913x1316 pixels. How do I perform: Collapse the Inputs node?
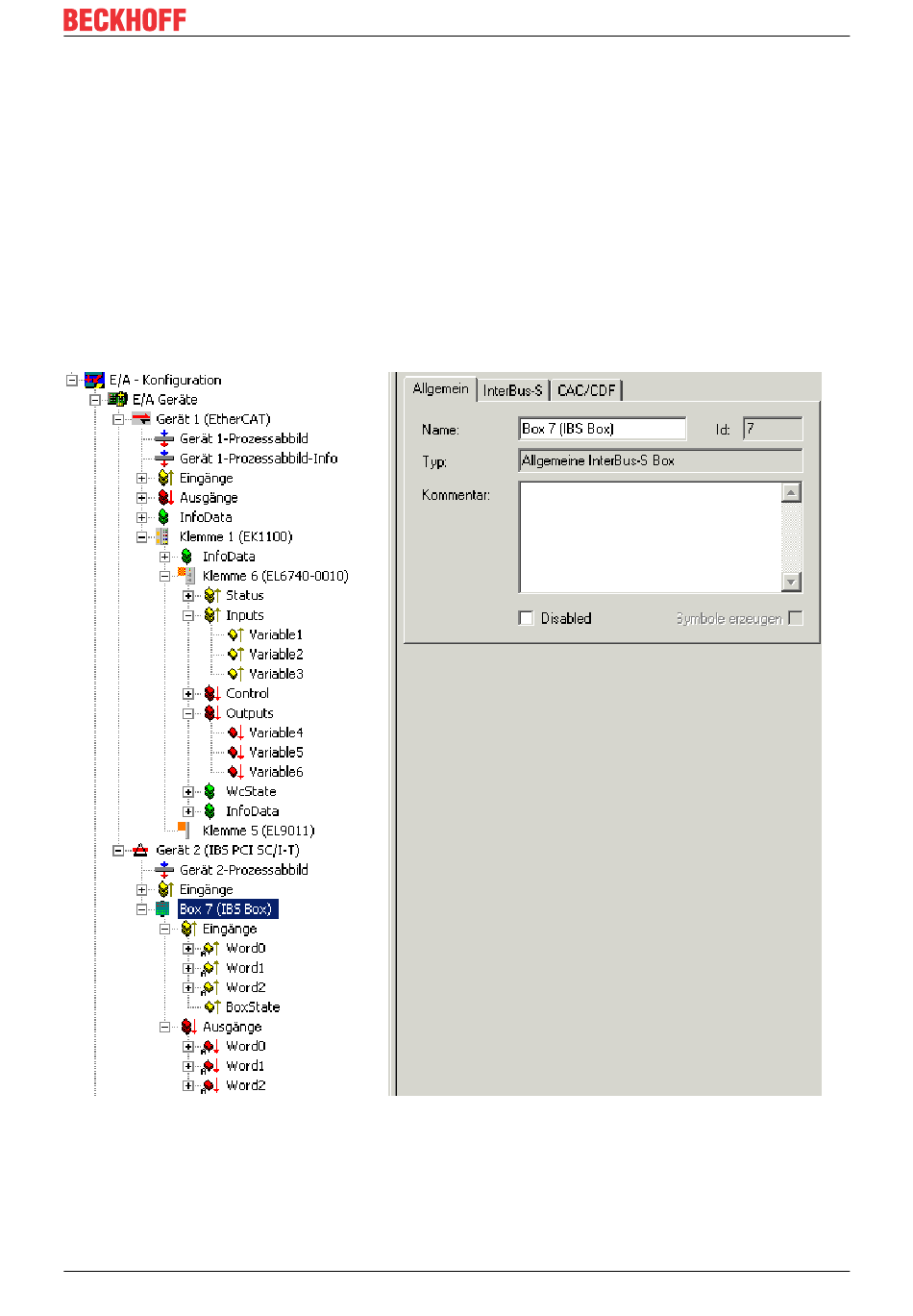188,615
